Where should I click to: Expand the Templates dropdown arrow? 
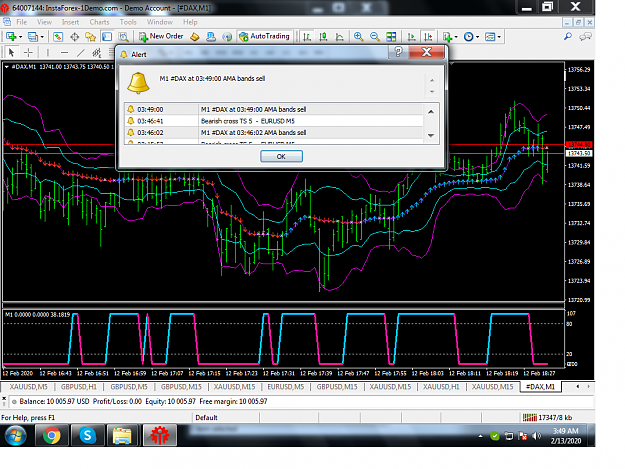pos(499,37)
